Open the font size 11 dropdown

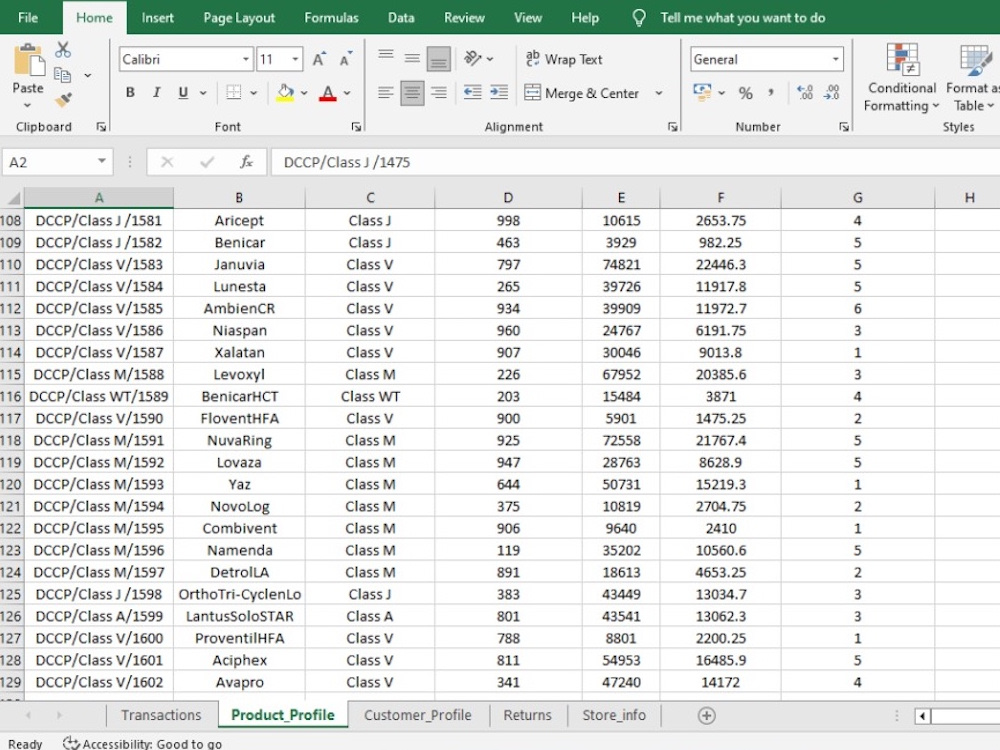click(x=295, y=59)
